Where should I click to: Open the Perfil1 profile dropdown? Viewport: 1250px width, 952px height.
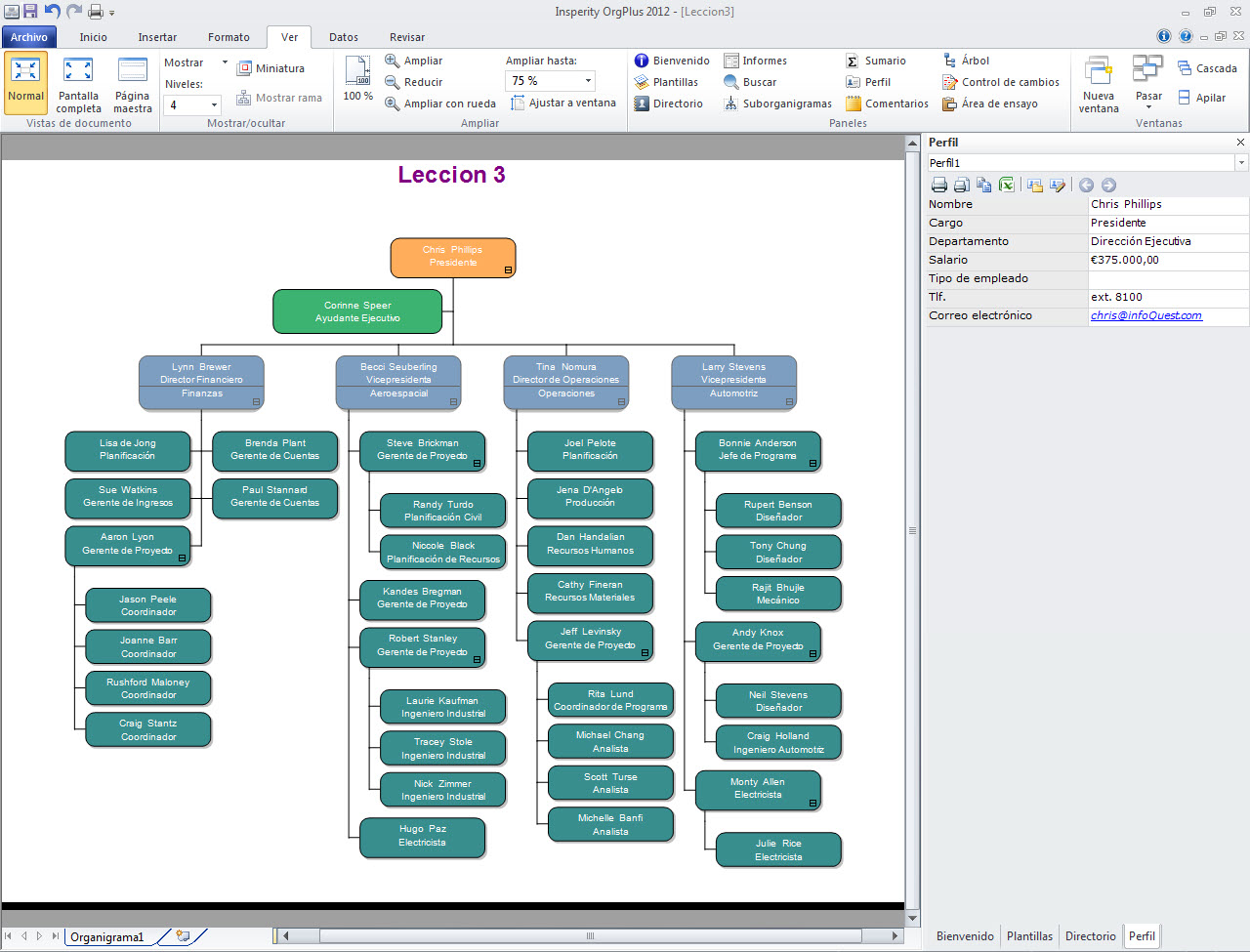[1241, 163]
